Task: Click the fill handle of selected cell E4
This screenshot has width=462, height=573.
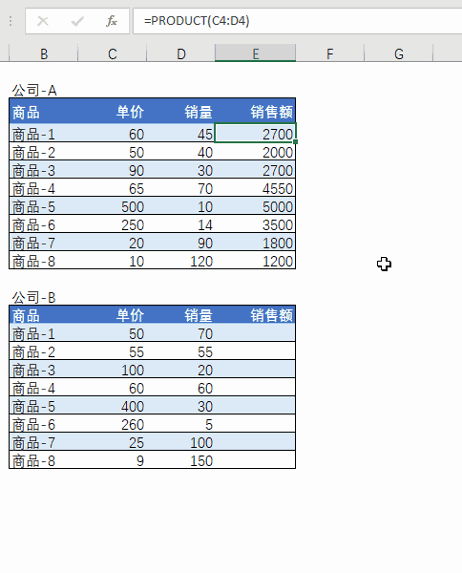Action: point(295,142)
